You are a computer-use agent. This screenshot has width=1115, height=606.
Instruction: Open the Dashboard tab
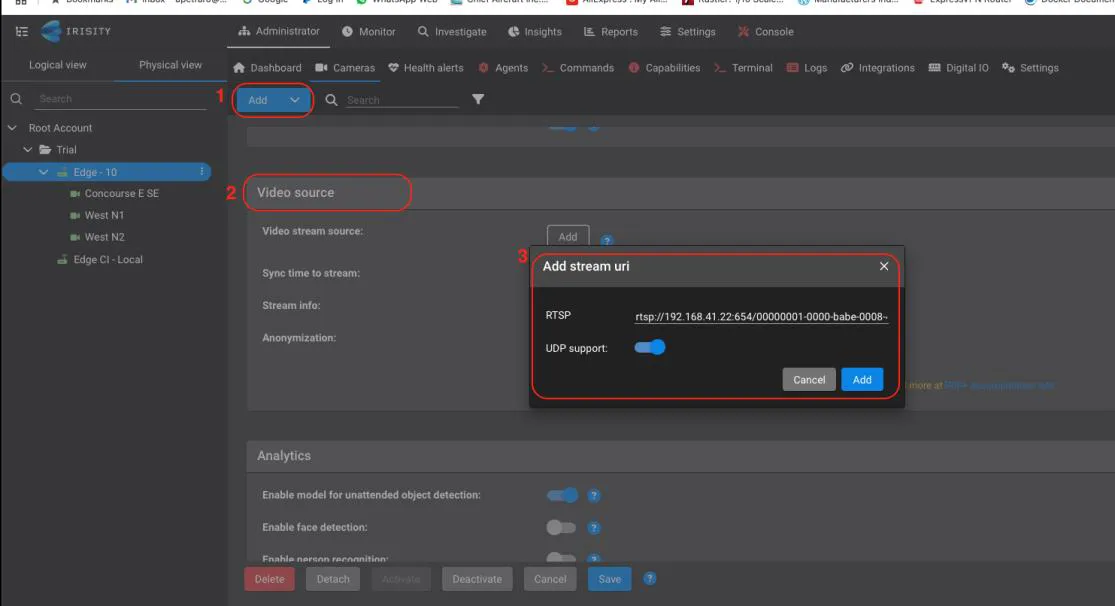[x=267, y=68]
